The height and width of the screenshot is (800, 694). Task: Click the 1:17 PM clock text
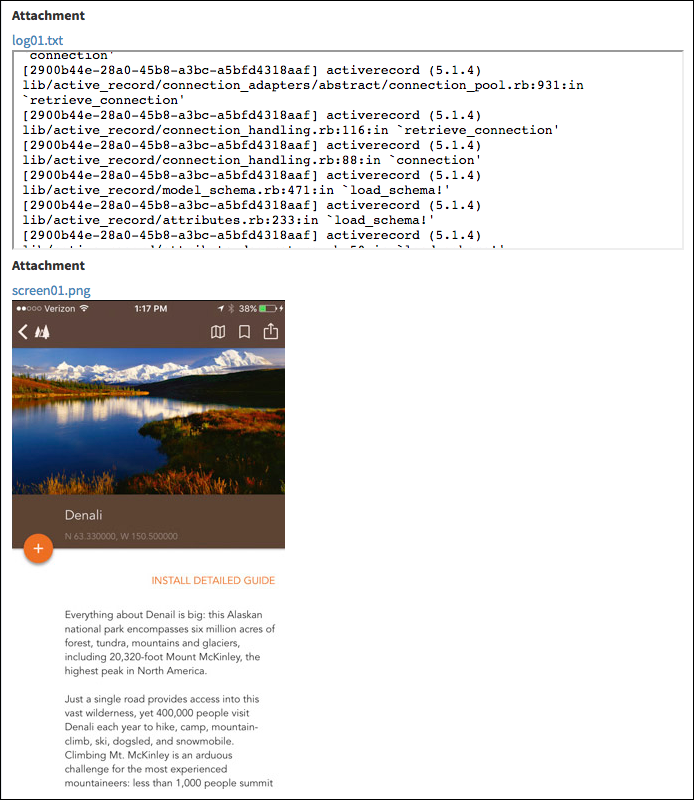tap(151, 308)
